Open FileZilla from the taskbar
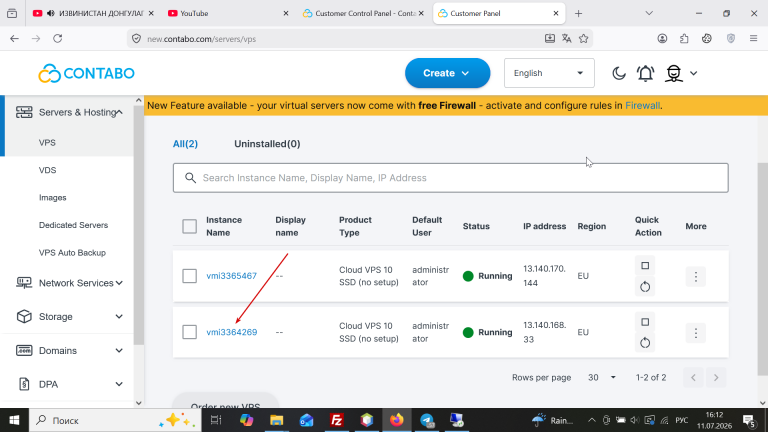 point(336,420)
